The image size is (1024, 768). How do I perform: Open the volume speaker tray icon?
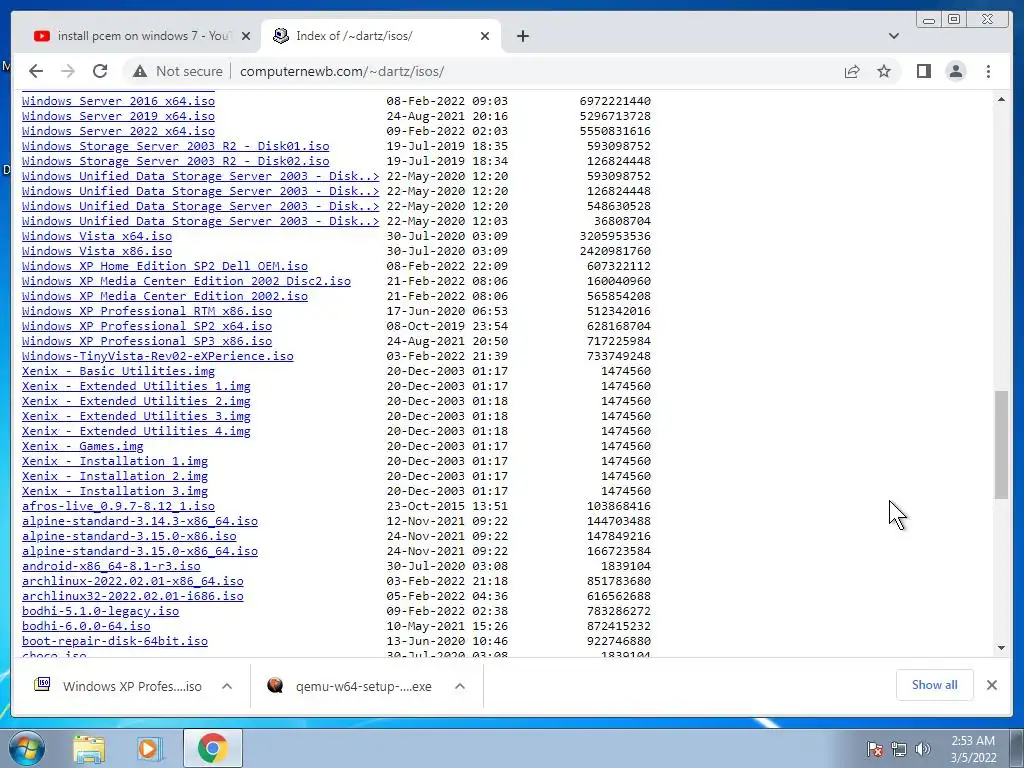coord(922,749)
